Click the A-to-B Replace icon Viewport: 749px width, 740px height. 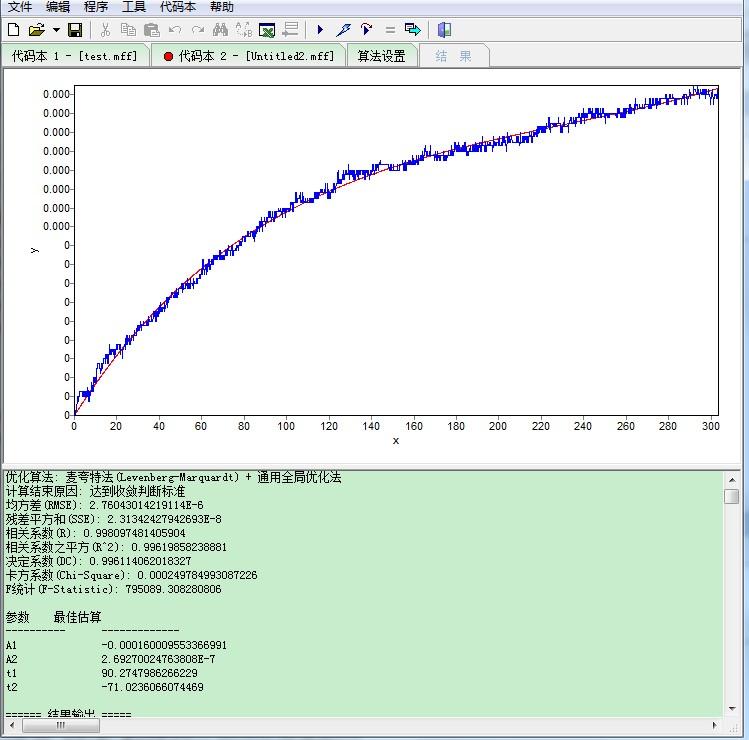click(x=244, y=30)
